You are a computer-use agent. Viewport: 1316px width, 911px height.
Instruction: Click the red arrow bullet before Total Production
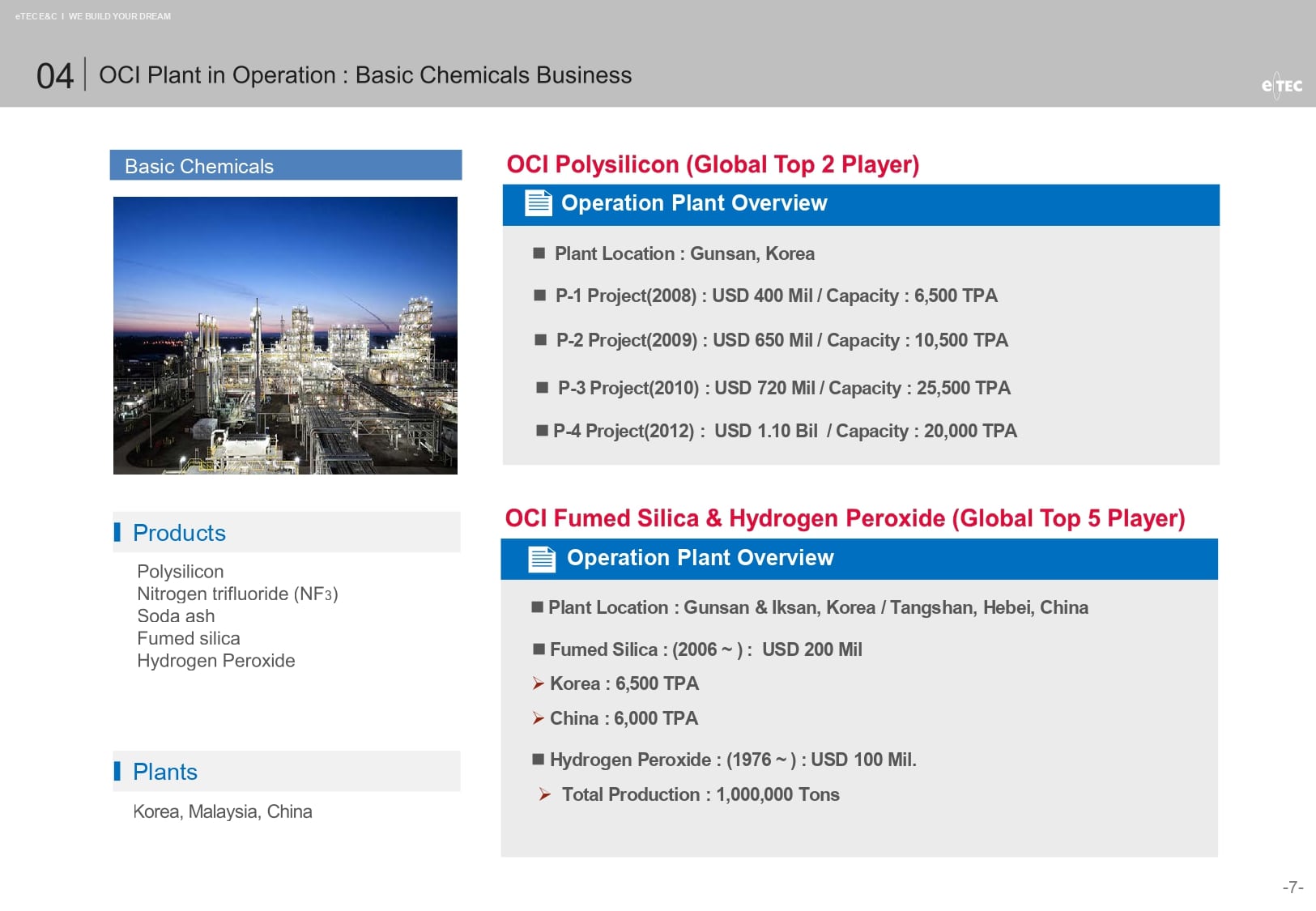(545, 794)
